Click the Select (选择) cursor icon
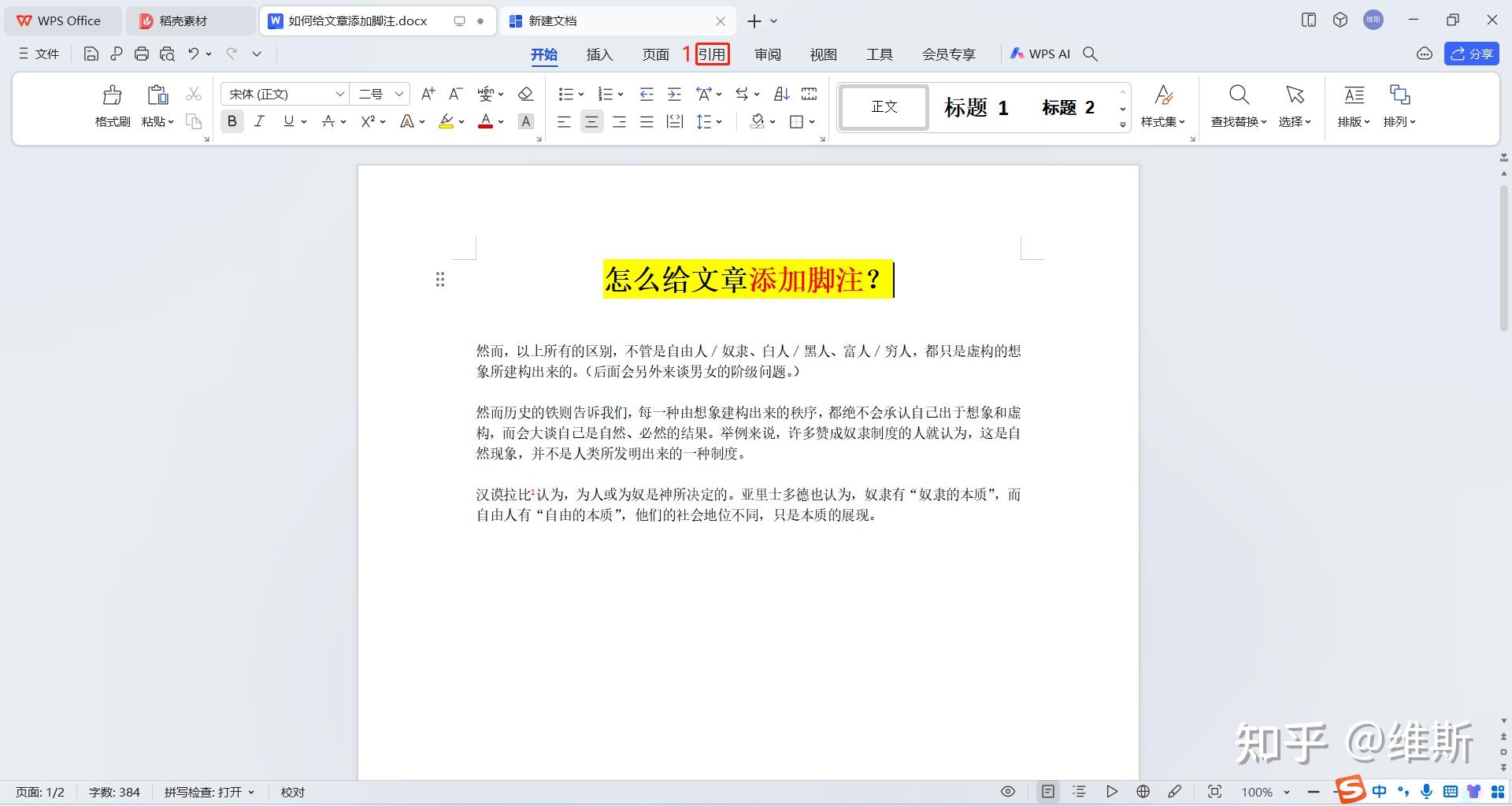 1295,95
